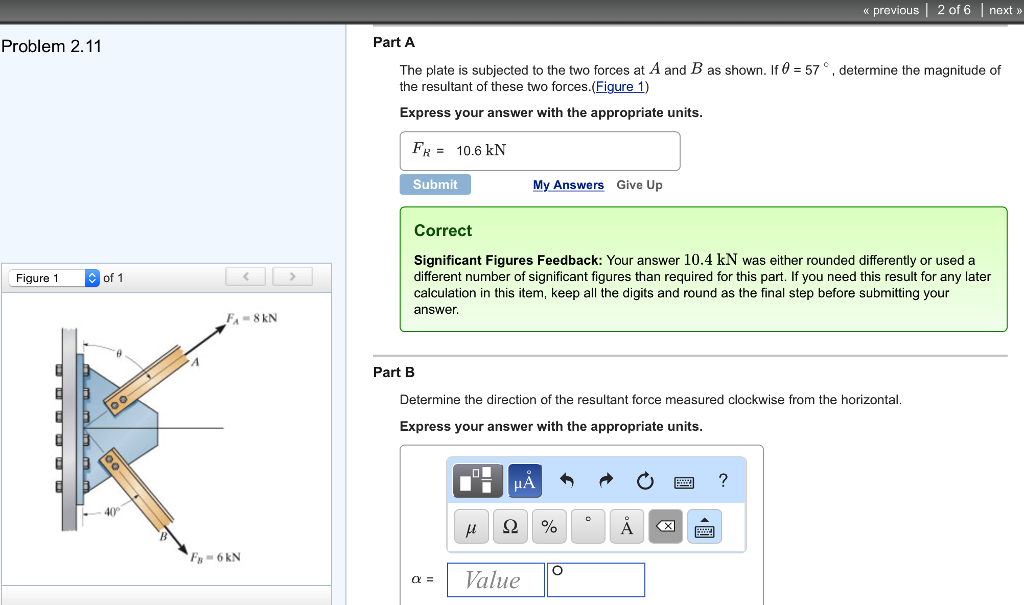1024x605 pixels.
Task: Go to the previous problem
Action: pos(891,10)
